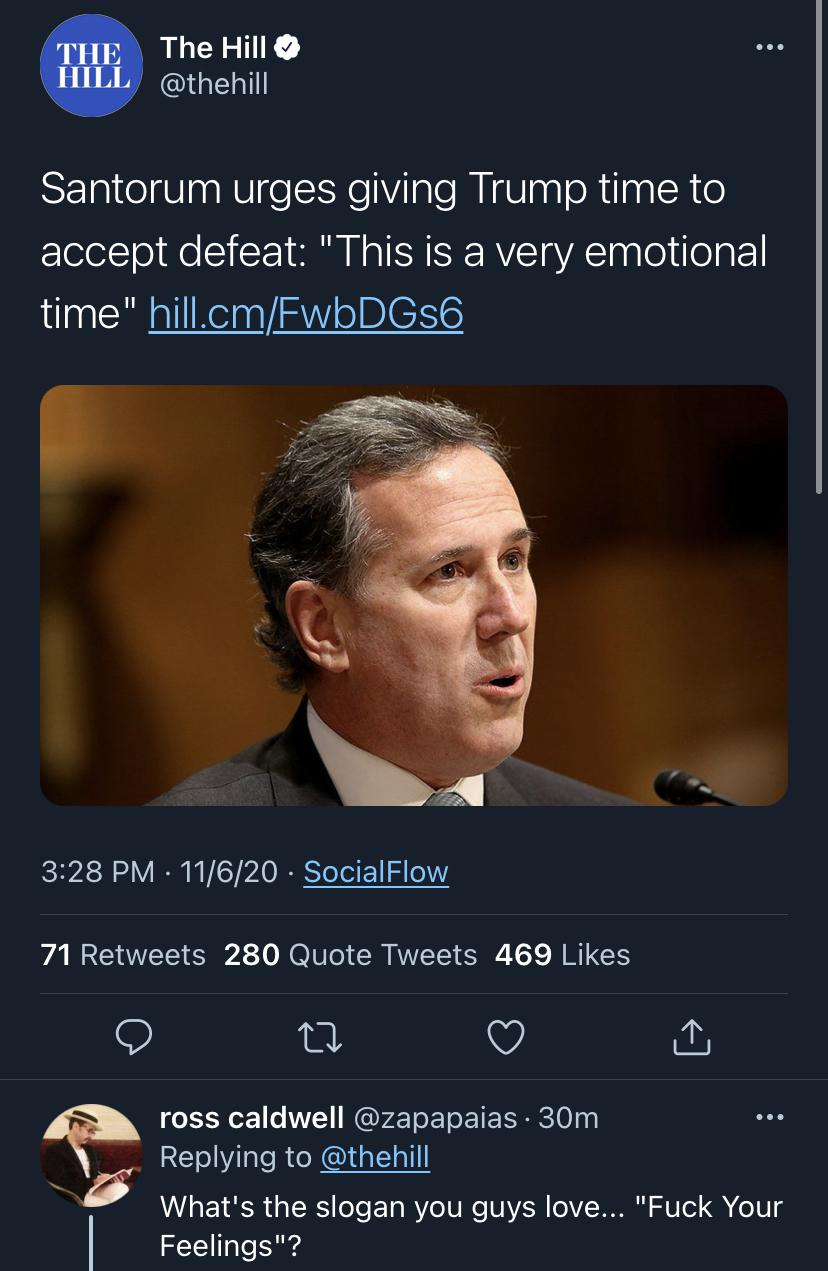The height and width of the screenshot is (1271, 828).
Task: Open the SocialFlow source link
Action: (376, 872)
